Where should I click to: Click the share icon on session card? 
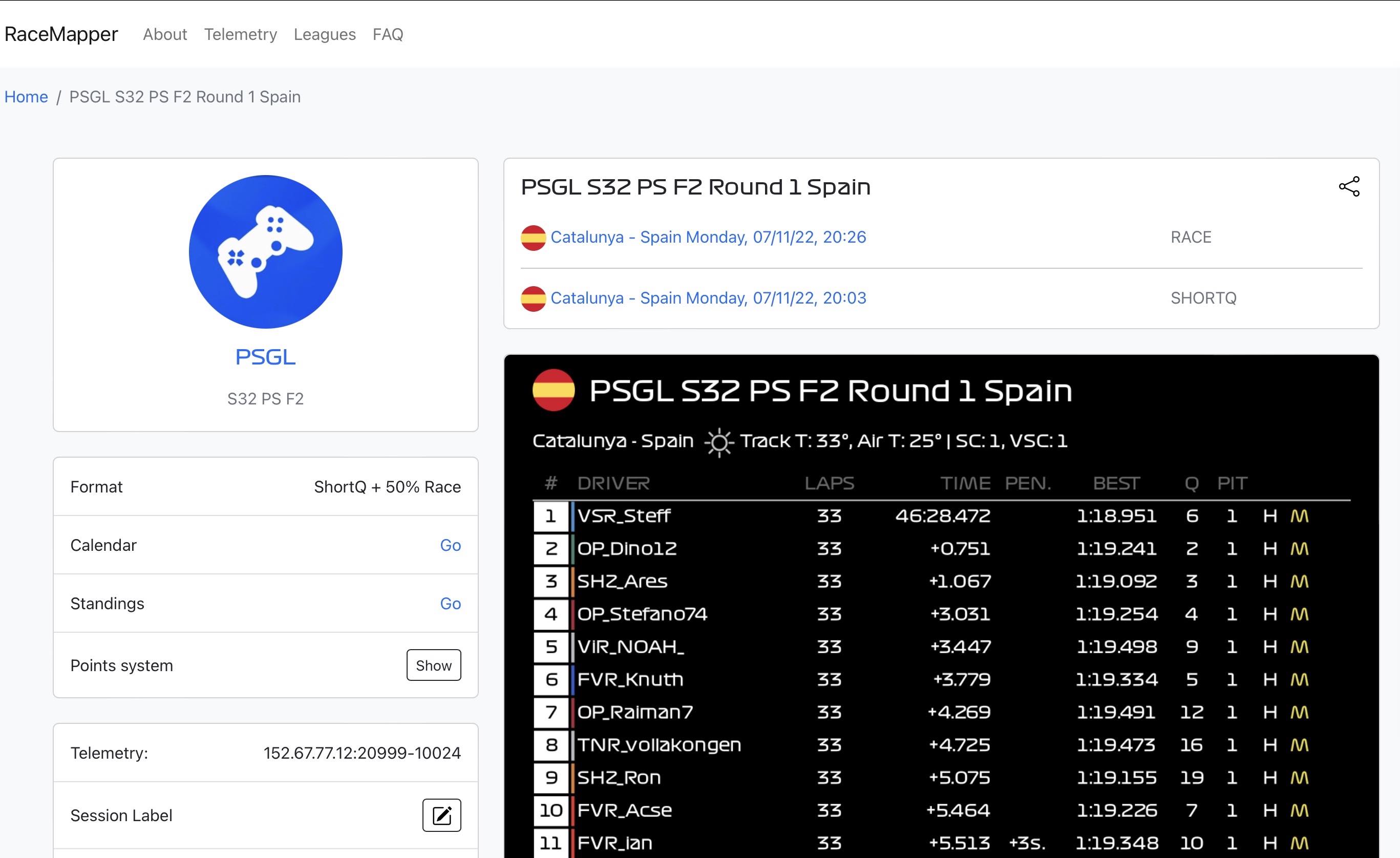[1349, 186]
